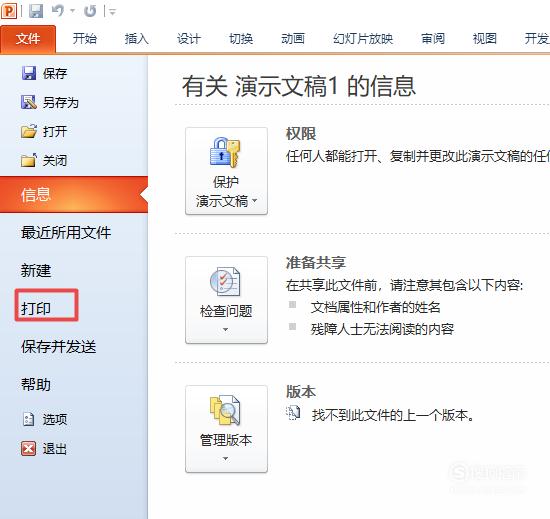Switch to the 插入 ribbon tab

[136, 38]
